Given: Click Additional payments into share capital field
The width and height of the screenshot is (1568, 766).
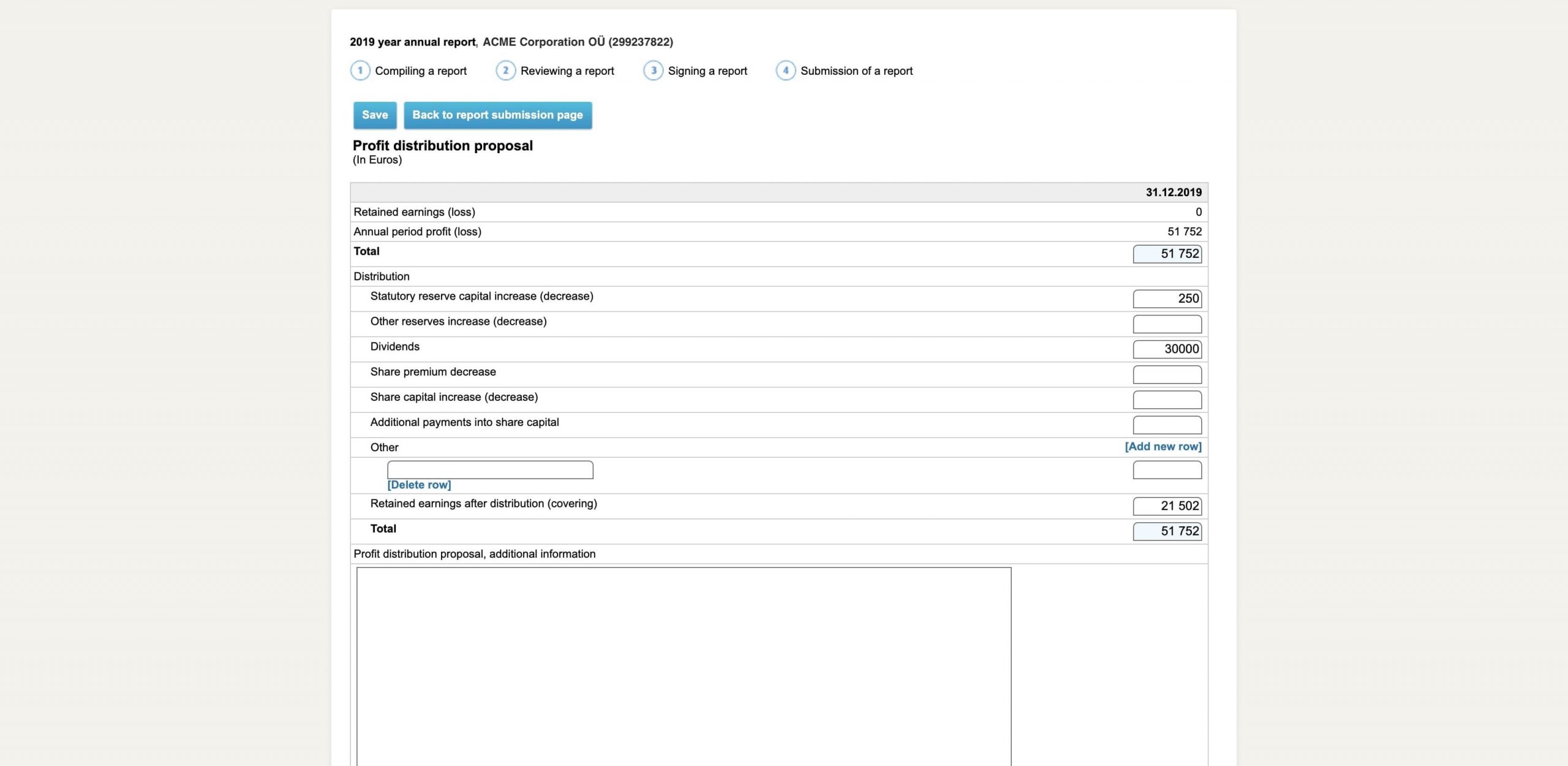Looking at the screenshot, I should point(1167,425).
